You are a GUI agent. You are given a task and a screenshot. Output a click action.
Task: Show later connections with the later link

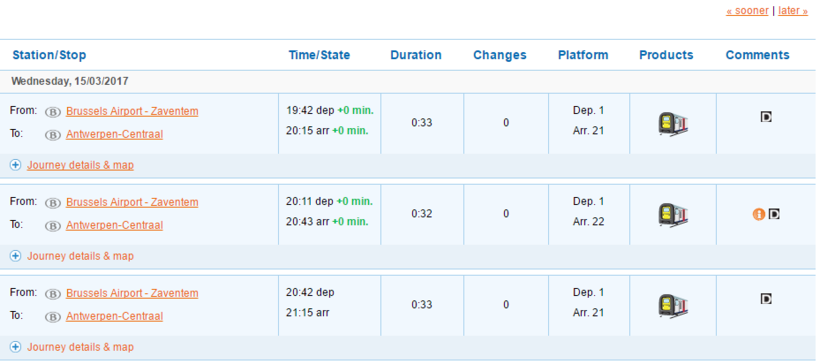793,10
